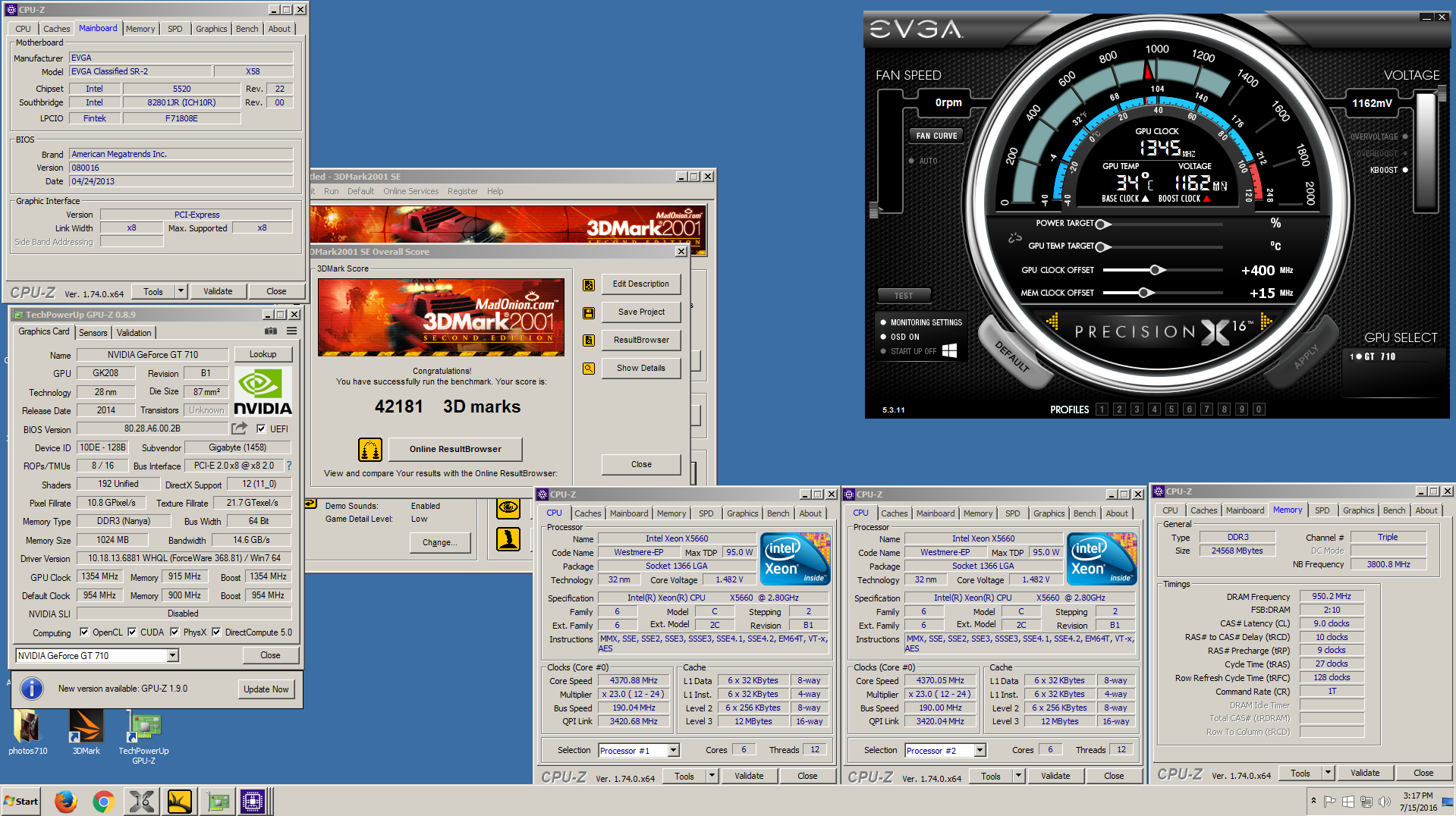
Task: Toggle the UEFI checkbox in GPU-Z
Action: point(261,428)
